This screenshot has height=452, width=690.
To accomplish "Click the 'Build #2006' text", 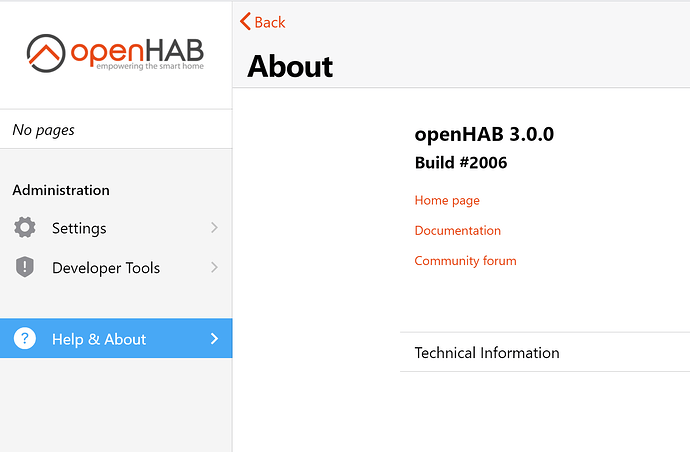I will tap(461, 163).
